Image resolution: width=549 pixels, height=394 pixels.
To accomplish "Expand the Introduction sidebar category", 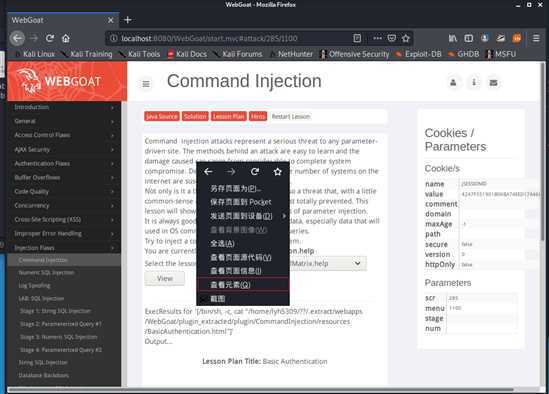I will tap(64, 107).
